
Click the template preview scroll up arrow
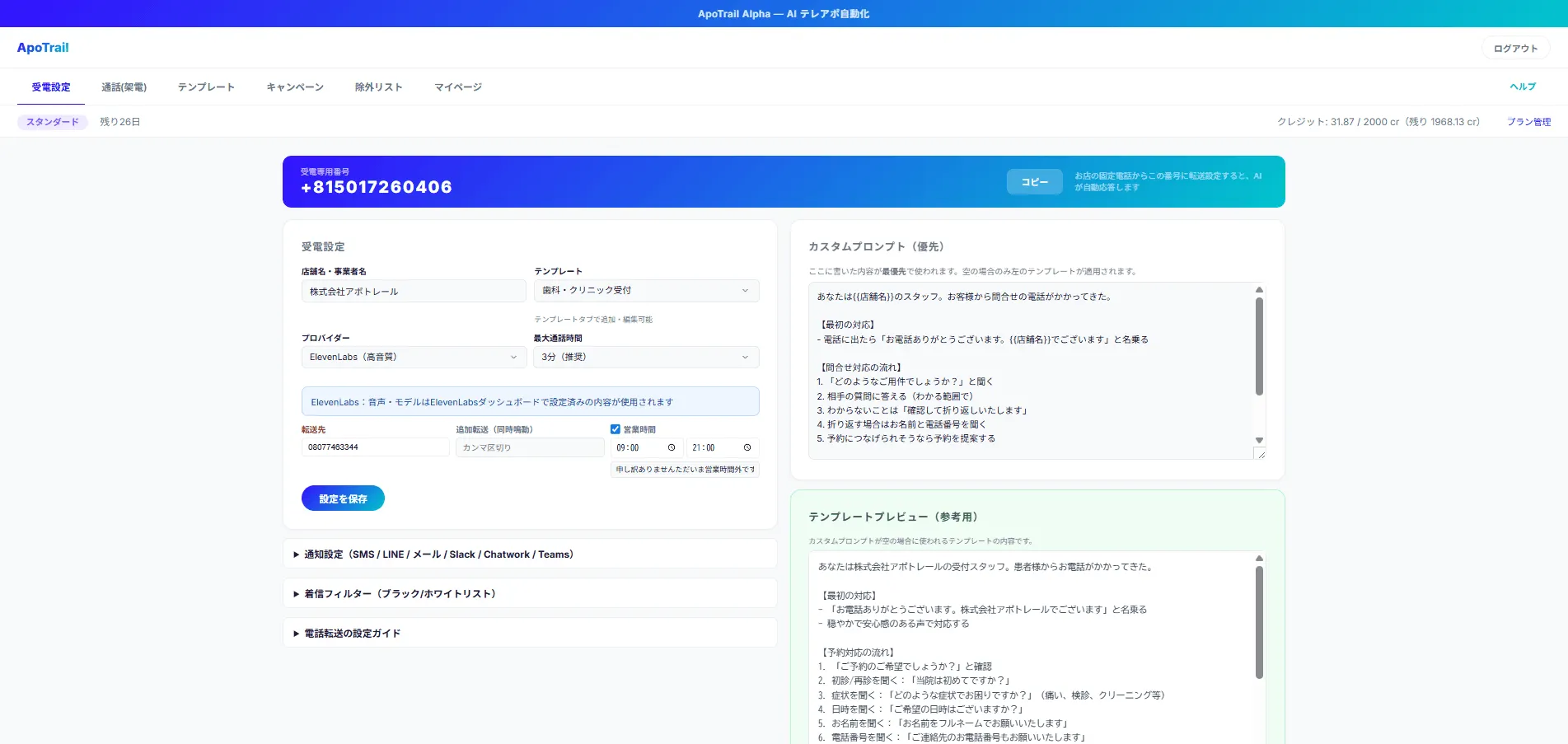1259,559
